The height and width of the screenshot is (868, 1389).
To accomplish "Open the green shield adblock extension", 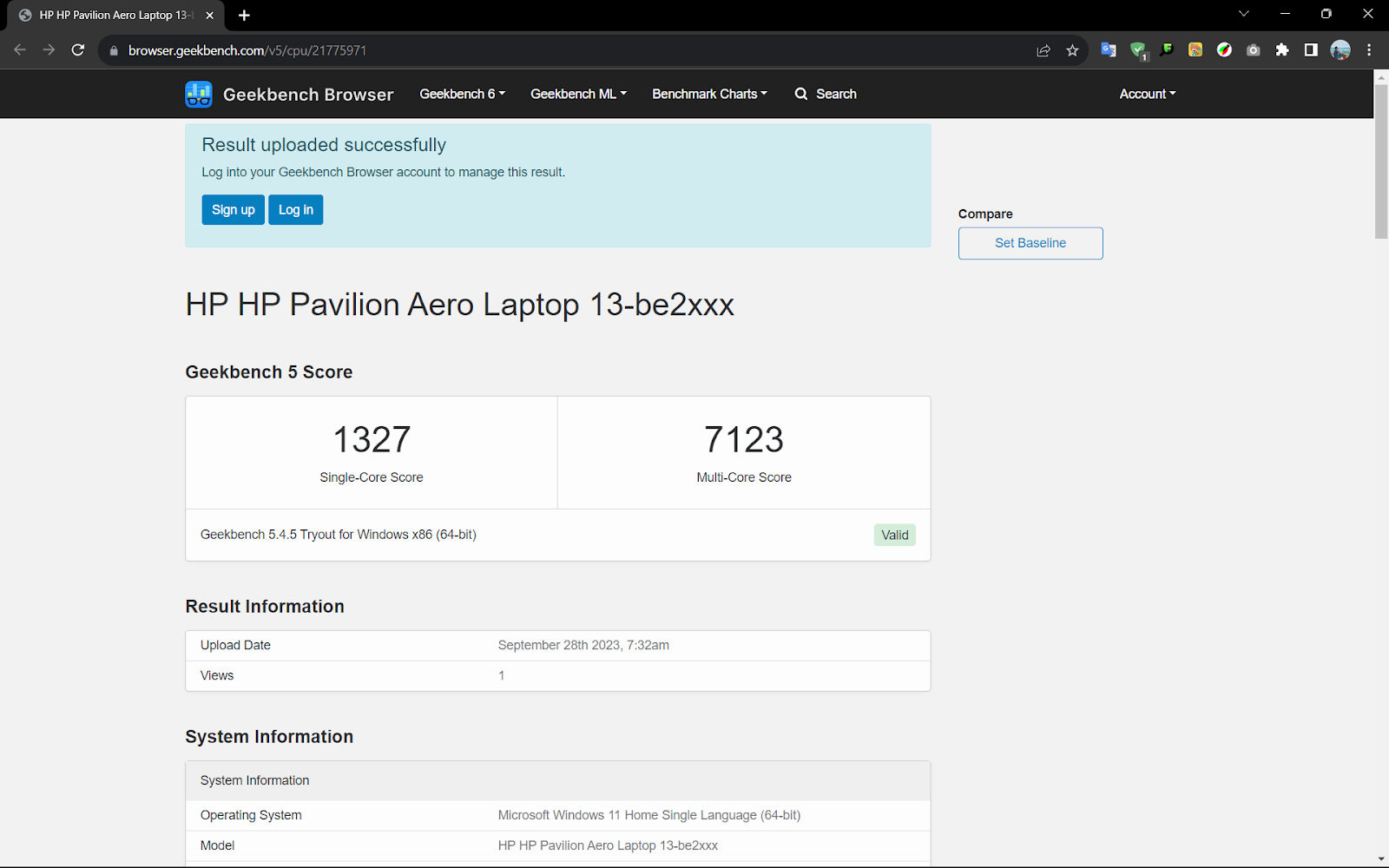I will [x=1138, y=50].
